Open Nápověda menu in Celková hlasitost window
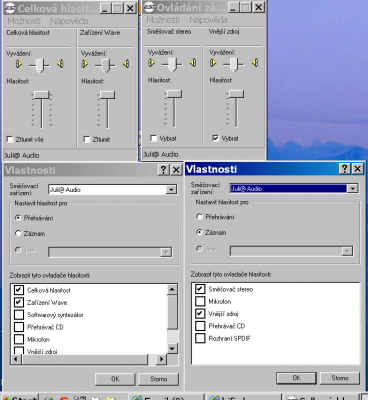The width and height of the screenshot is (368, 400). tap(69, 21)
